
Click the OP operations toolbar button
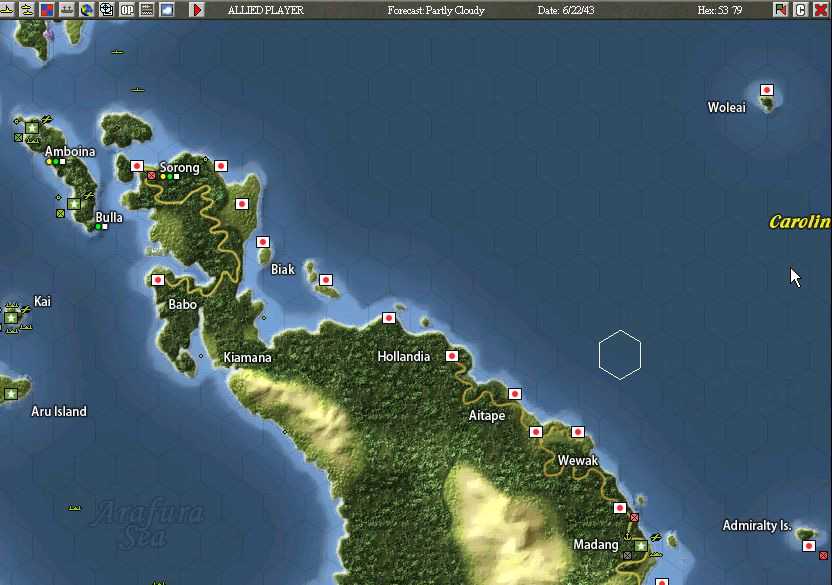click(x=127, y=10)
